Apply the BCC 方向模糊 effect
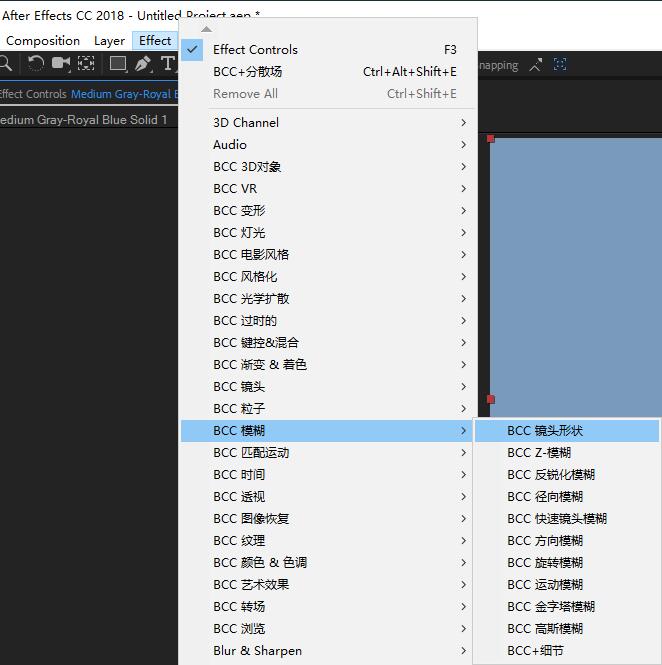662x665 pixels. (567, 541)
